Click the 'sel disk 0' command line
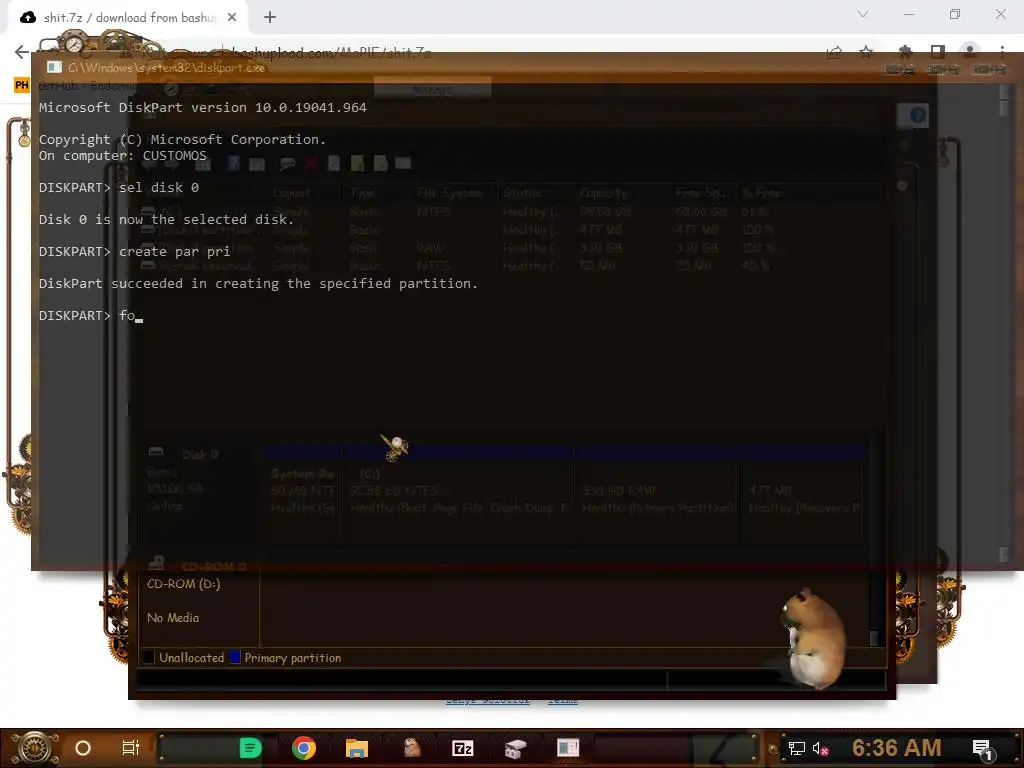 point(119,187)
